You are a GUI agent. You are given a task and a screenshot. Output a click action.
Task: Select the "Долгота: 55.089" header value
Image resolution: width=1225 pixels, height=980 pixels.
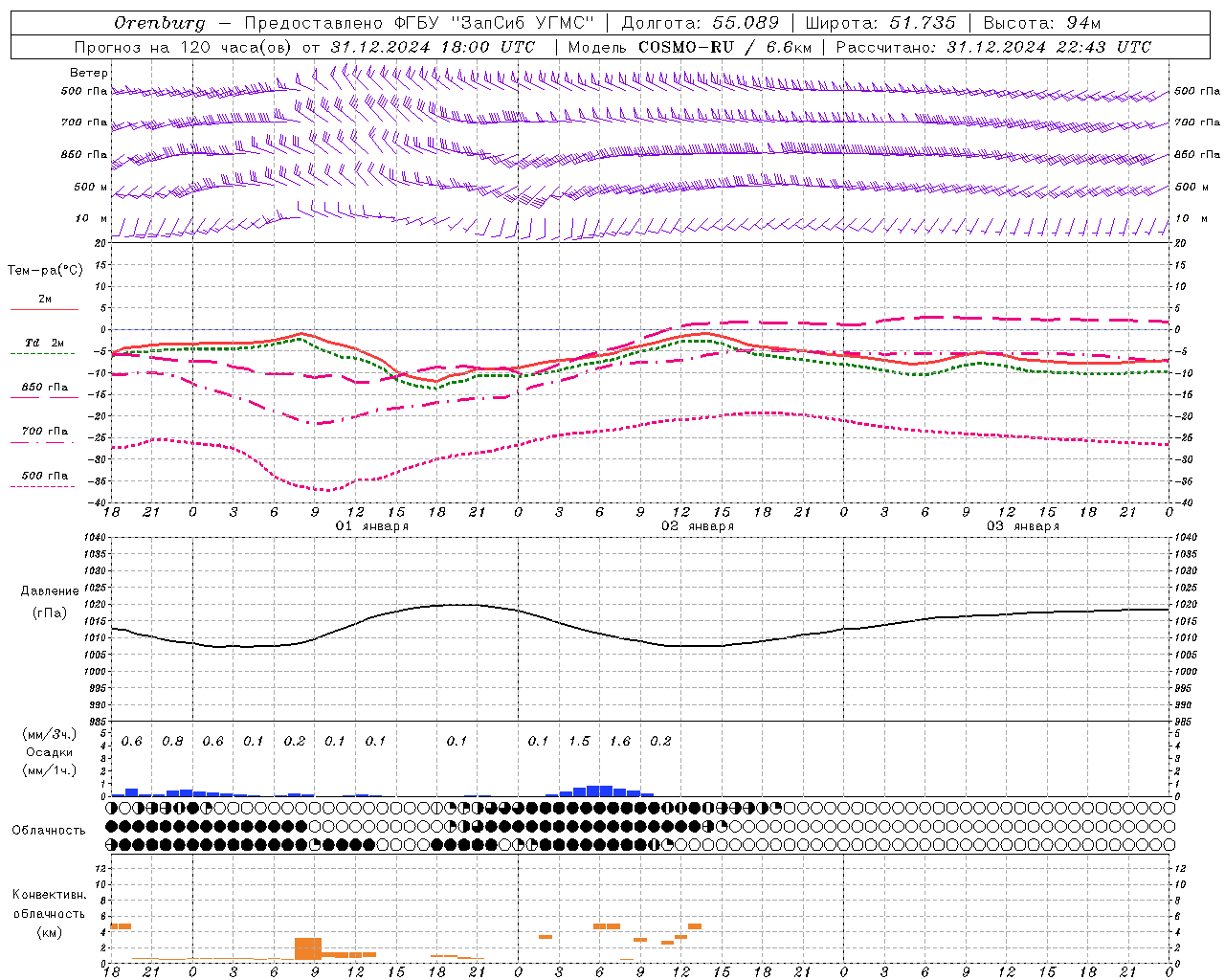pyautogui.click(x=701, y=23)
